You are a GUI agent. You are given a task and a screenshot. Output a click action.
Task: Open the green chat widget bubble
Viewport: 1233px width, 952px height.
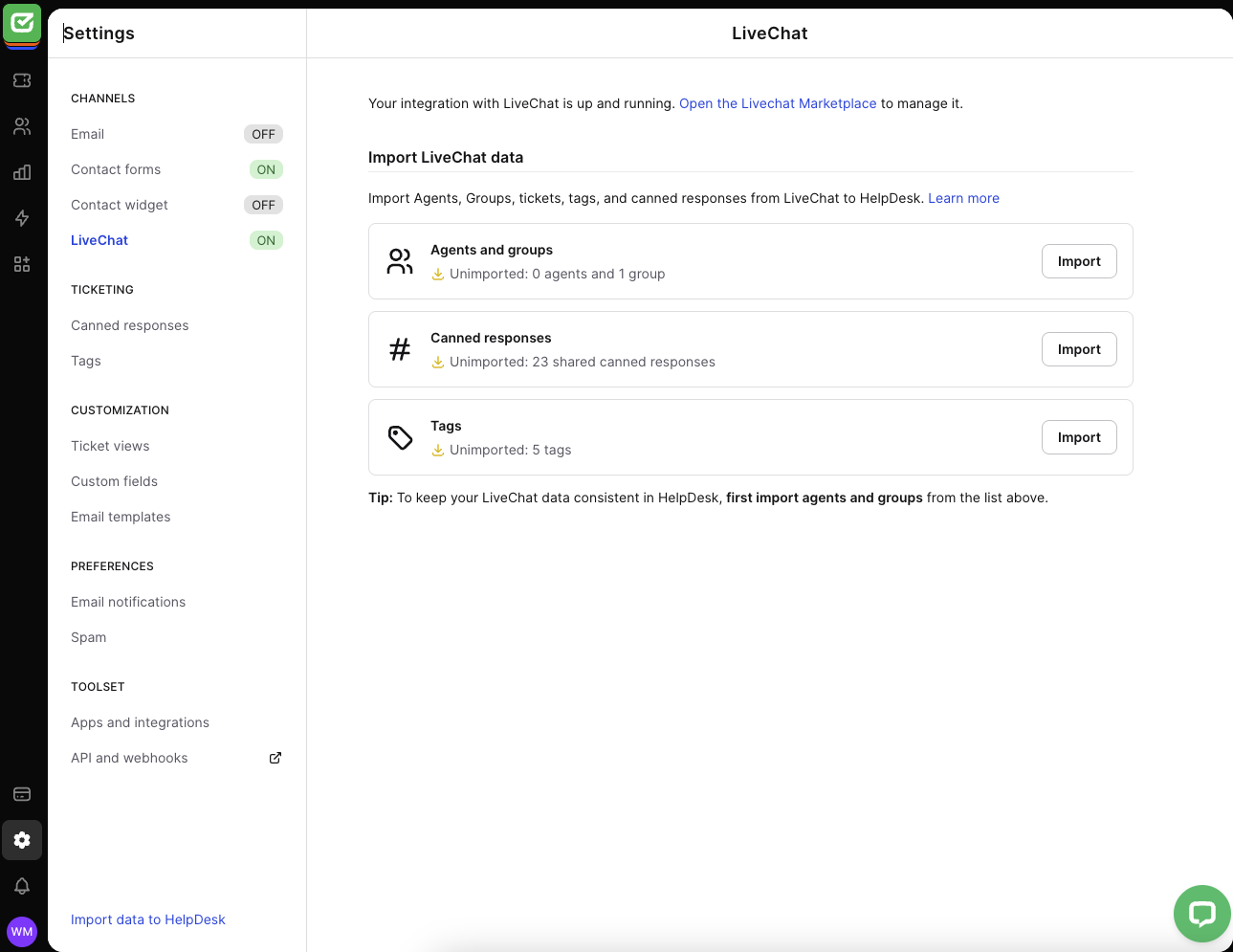click(x=1202, y=914)
